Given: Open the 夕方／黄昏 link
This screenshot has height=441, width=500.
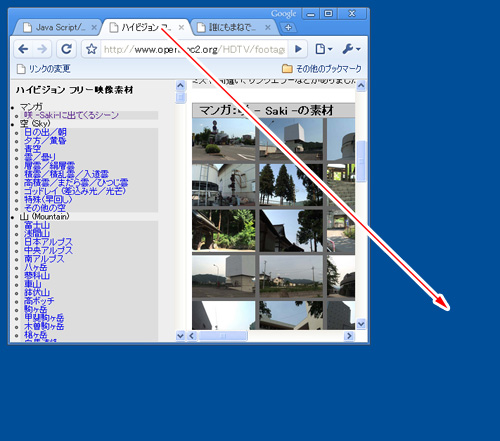Looking at the screenshot, I should (x=45, y=141).
